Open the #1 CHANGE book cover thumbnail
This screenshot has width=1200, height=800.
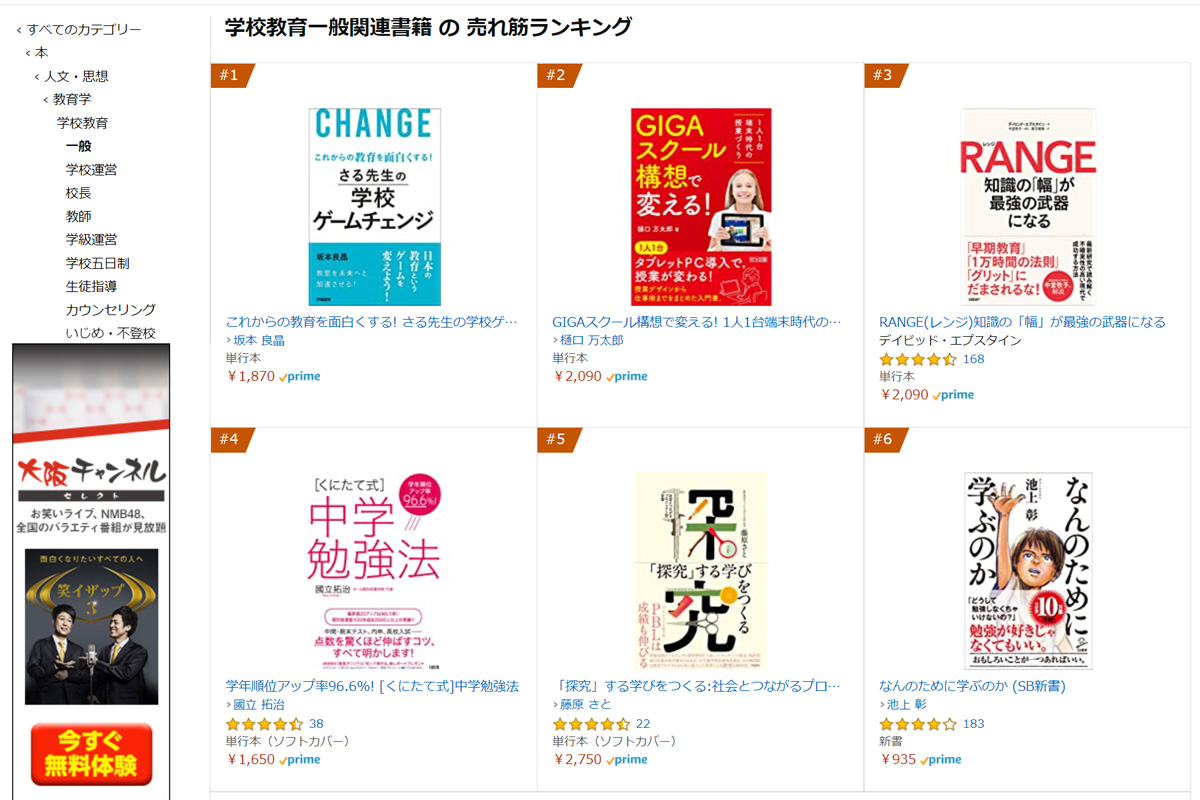point(374,206)
